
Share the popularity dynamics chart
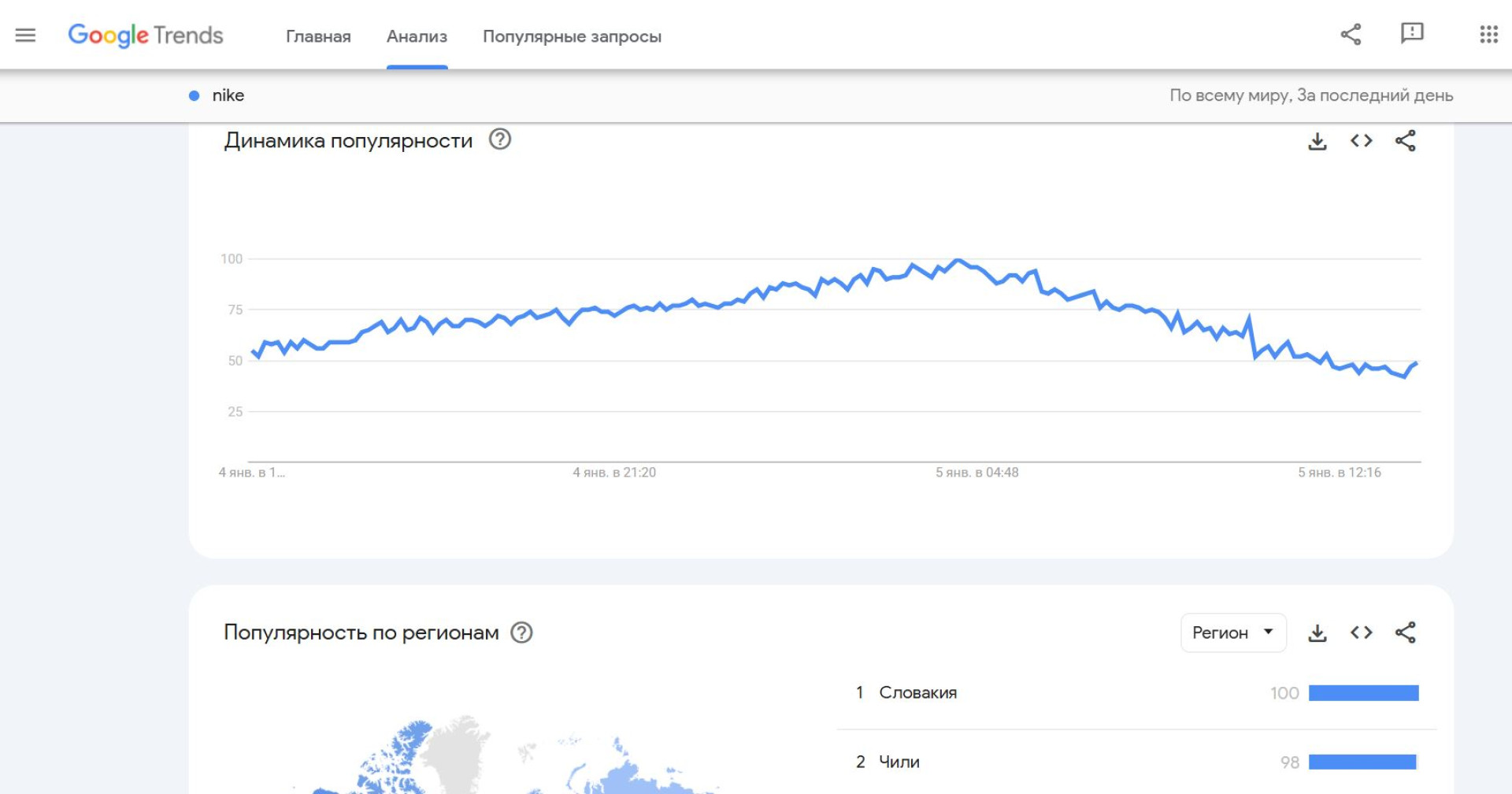coord(1406,141)
